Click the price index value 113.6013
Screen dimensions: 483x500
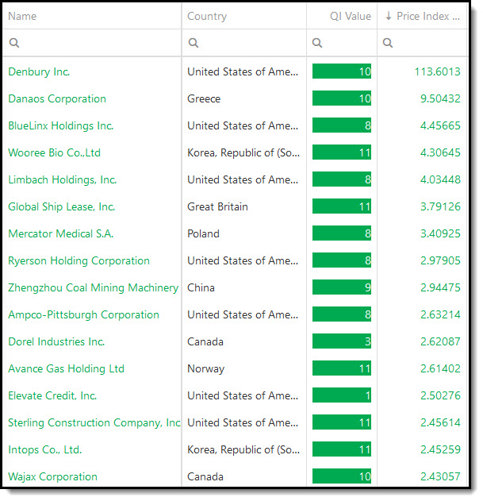(x=437, y=72)
